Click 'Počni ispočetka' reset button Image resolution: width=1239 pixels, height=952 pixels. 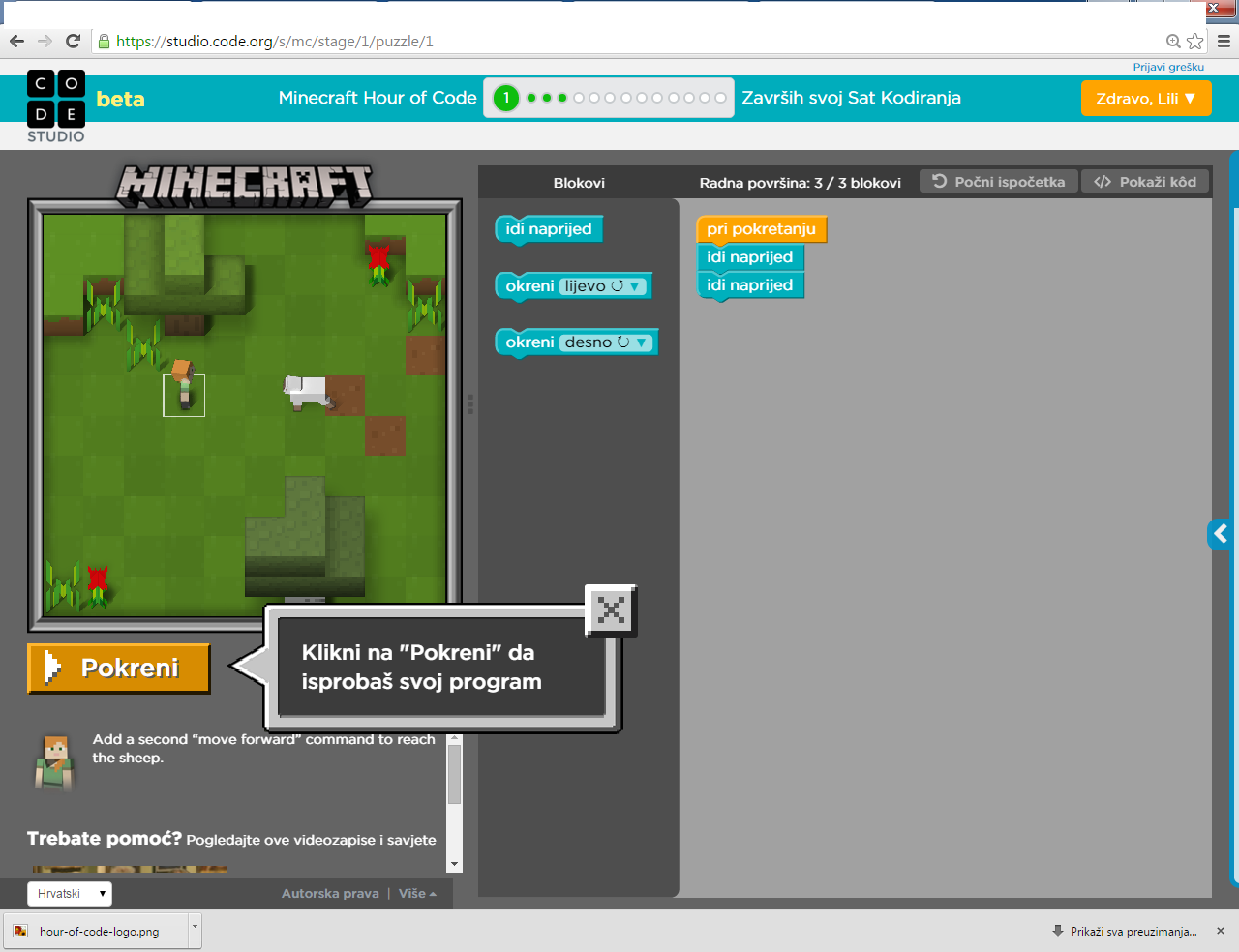tap(999, 182)
